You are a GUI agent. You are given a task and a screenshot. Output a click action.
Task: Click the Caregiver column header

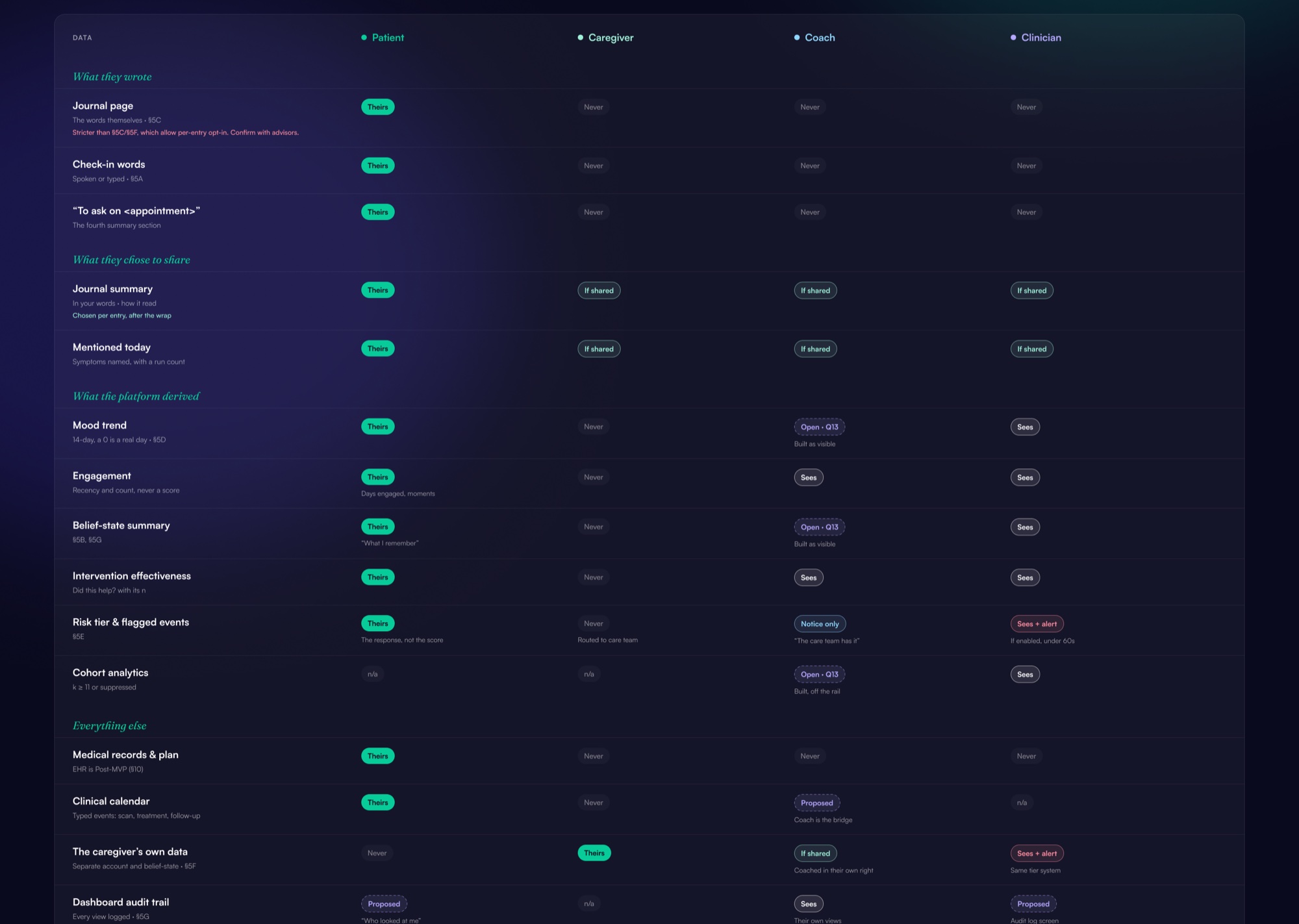[605, 38]
